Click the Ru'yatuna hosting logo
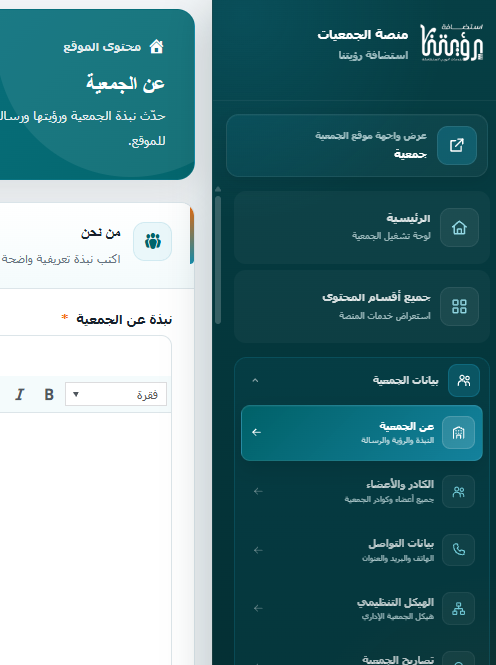Screen dimensions: 496x665 click(451, 42)
